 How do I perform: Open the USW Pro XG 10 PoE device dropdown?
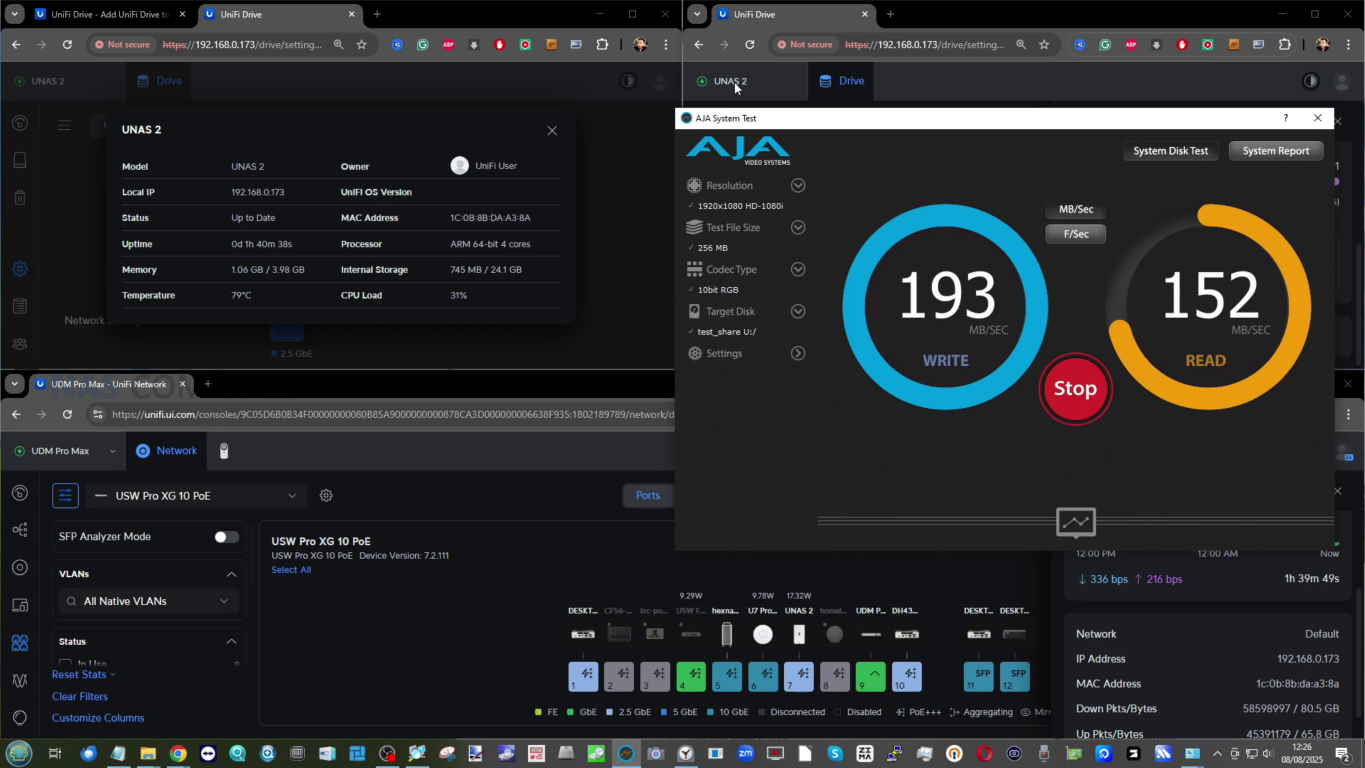point(194,495)
